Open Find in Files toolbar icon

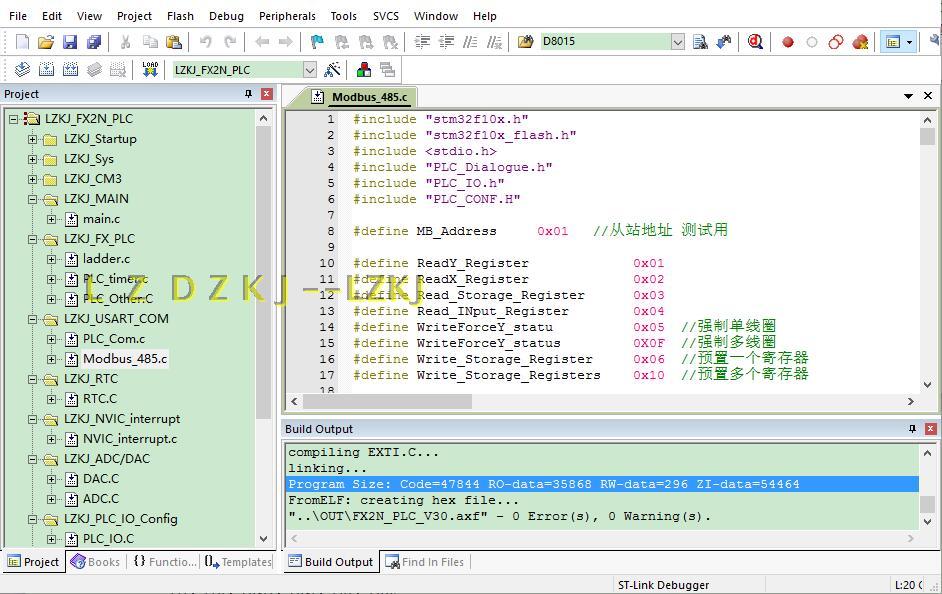click(x=526, y=41)
